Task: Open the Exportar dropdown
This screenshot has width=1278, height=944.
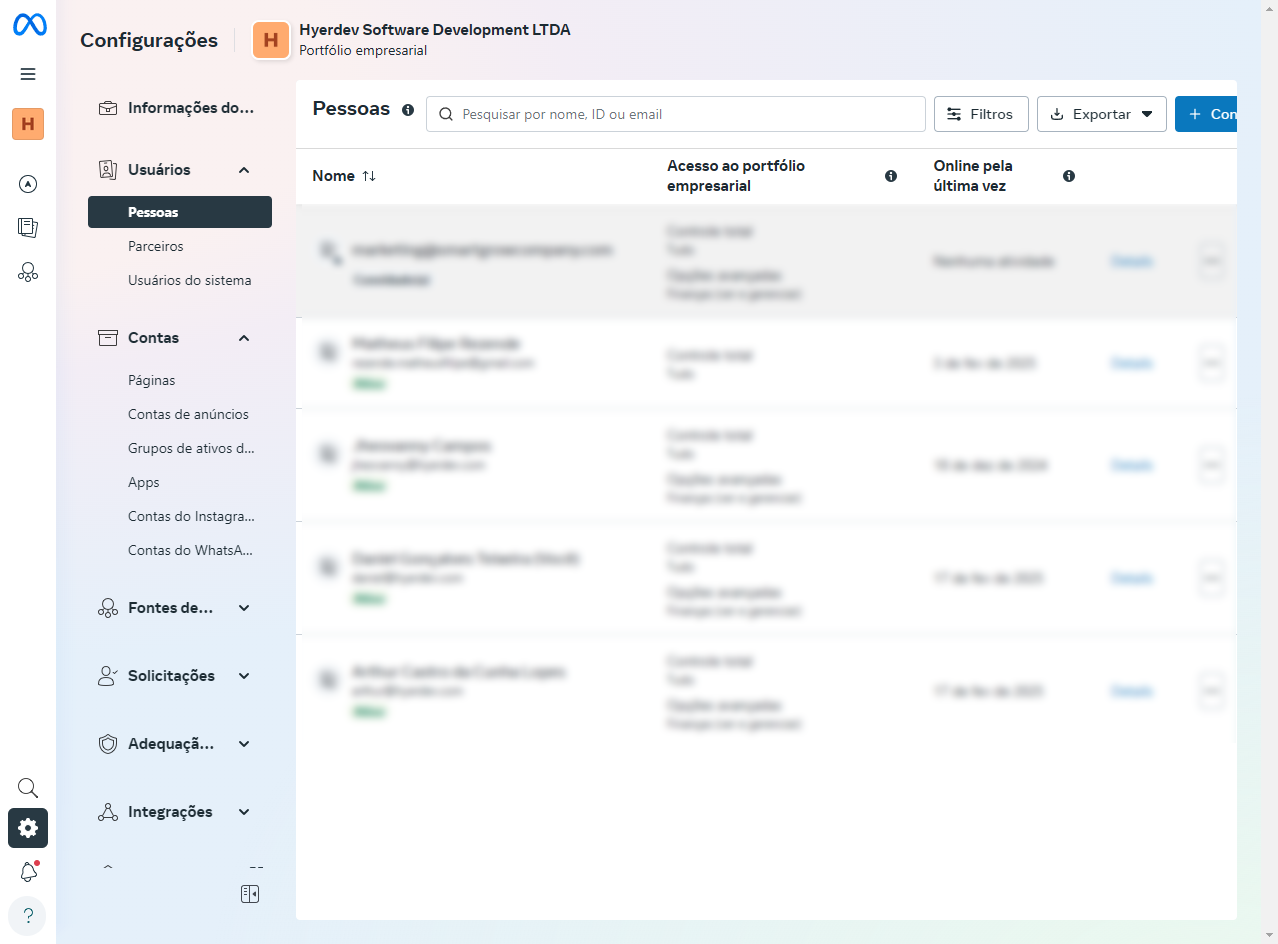Action: (1101, 114)
